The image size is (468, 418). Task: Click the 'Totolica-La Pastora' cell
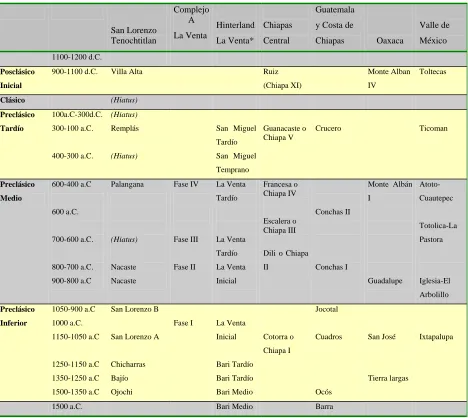click(x=438, y=232)
